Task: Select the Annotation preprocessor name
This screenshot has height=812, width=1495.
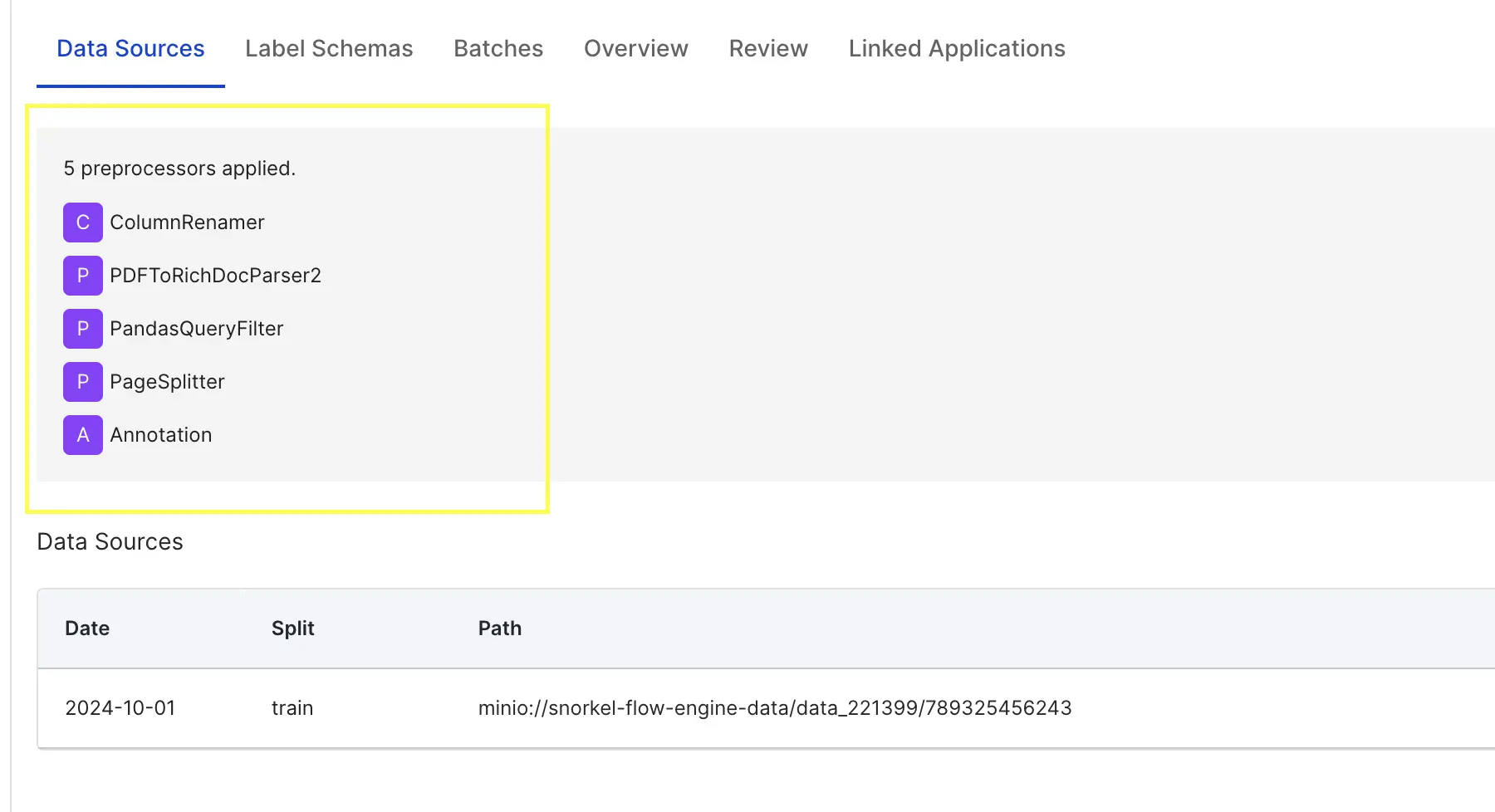Action: pyautogui.click(x=160, y=435)
